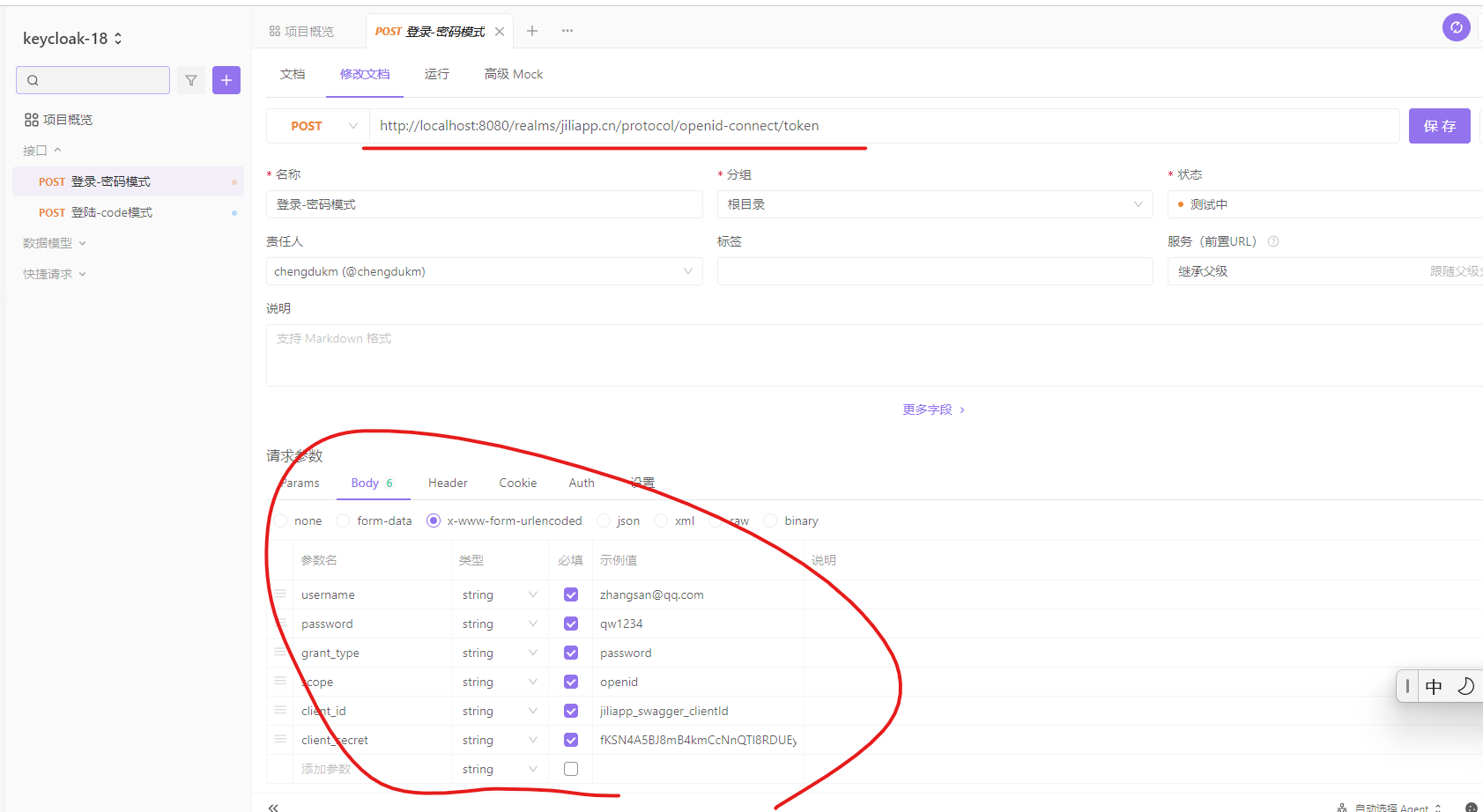Switch to the 项目概览 top tab
1483x812 pixels.
(302, 32)
